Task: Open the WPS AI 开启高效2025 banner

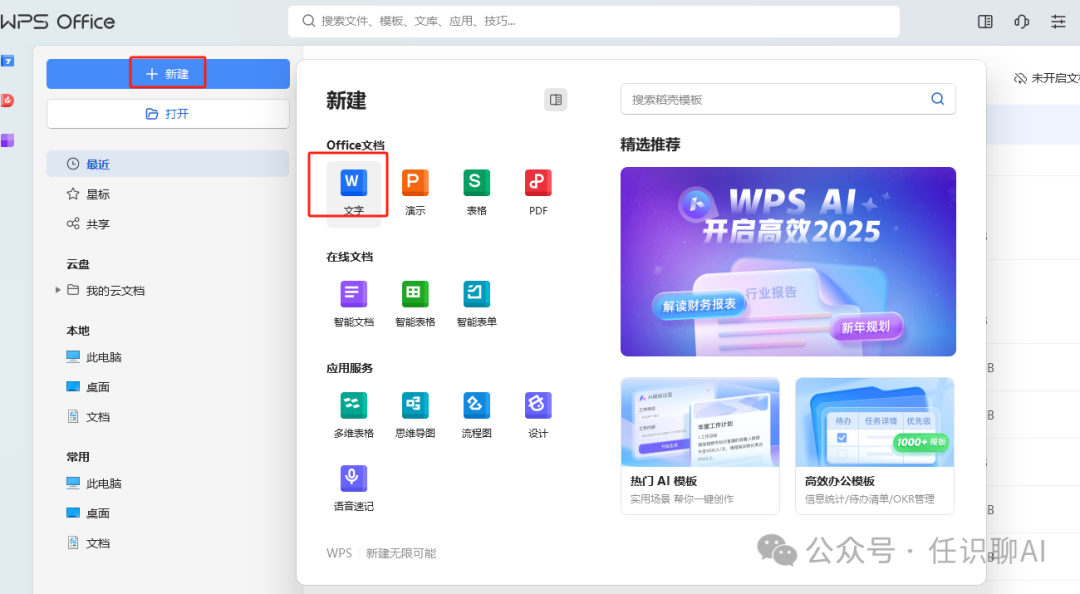Action: (788, 262)
